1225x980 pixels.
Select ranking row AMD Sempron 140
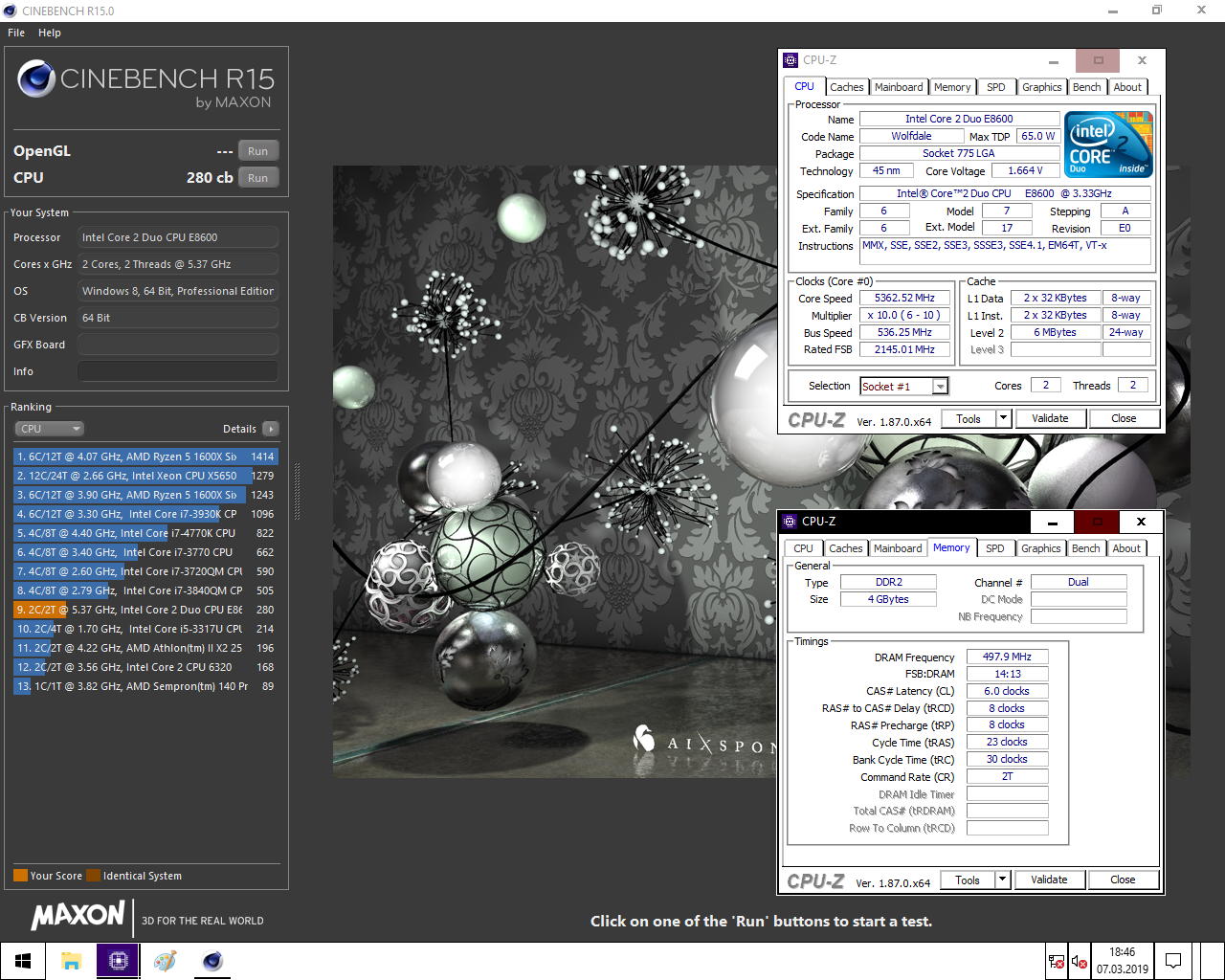point(145,686)
